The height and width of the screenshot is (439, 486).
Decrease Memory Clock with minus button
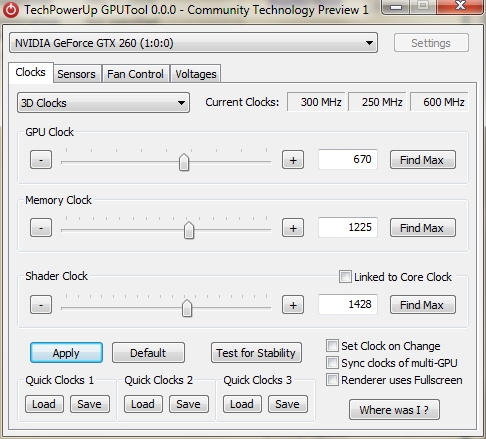[x=41, y=228]
